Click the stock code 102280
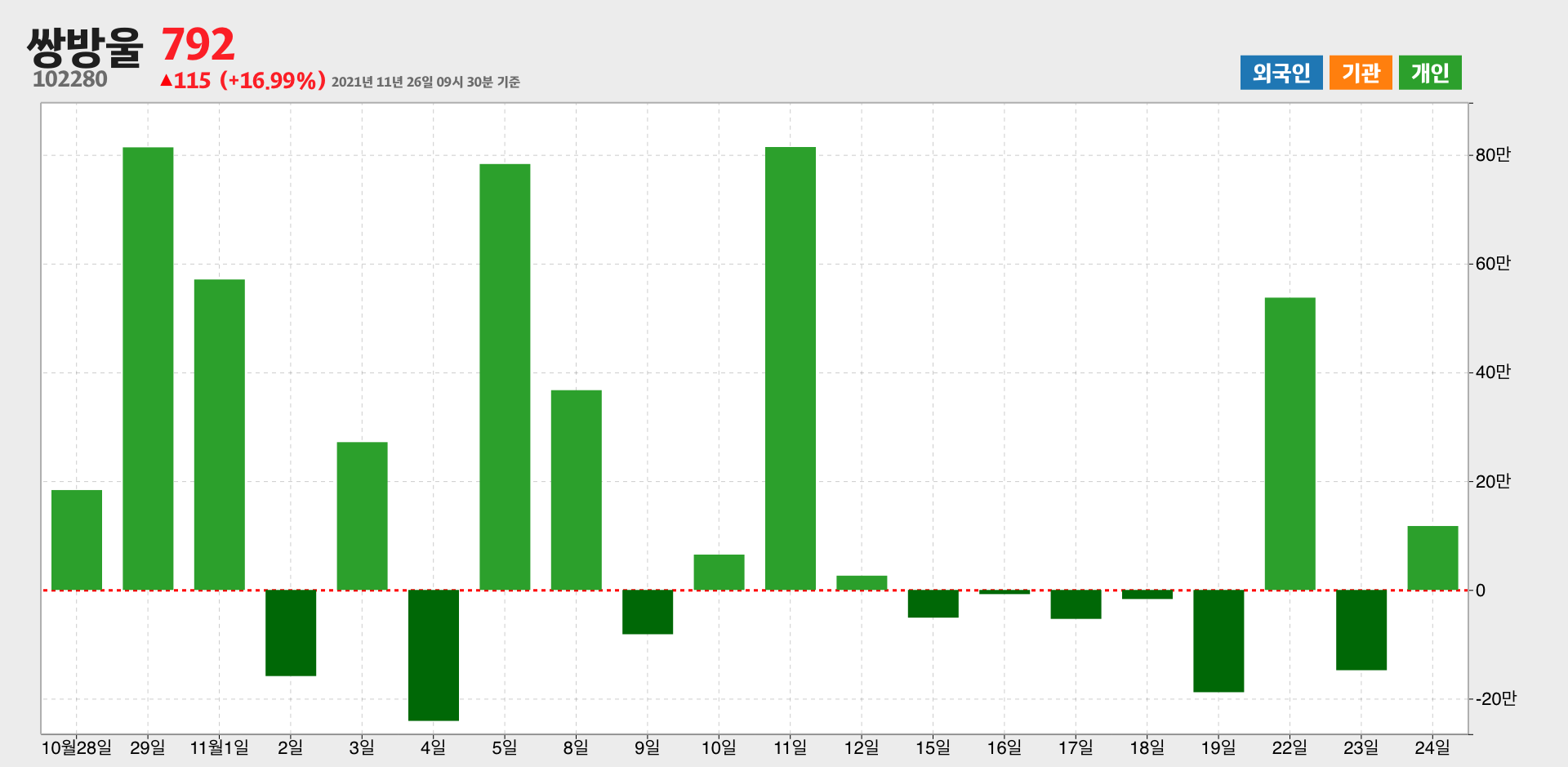 pyautogui.click(x=70, y=79)
